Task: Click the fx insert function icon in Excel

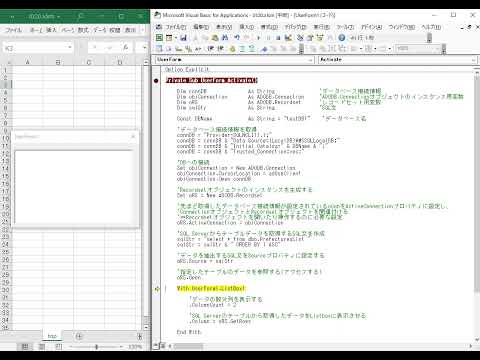Action: click(x=126, y=48)
